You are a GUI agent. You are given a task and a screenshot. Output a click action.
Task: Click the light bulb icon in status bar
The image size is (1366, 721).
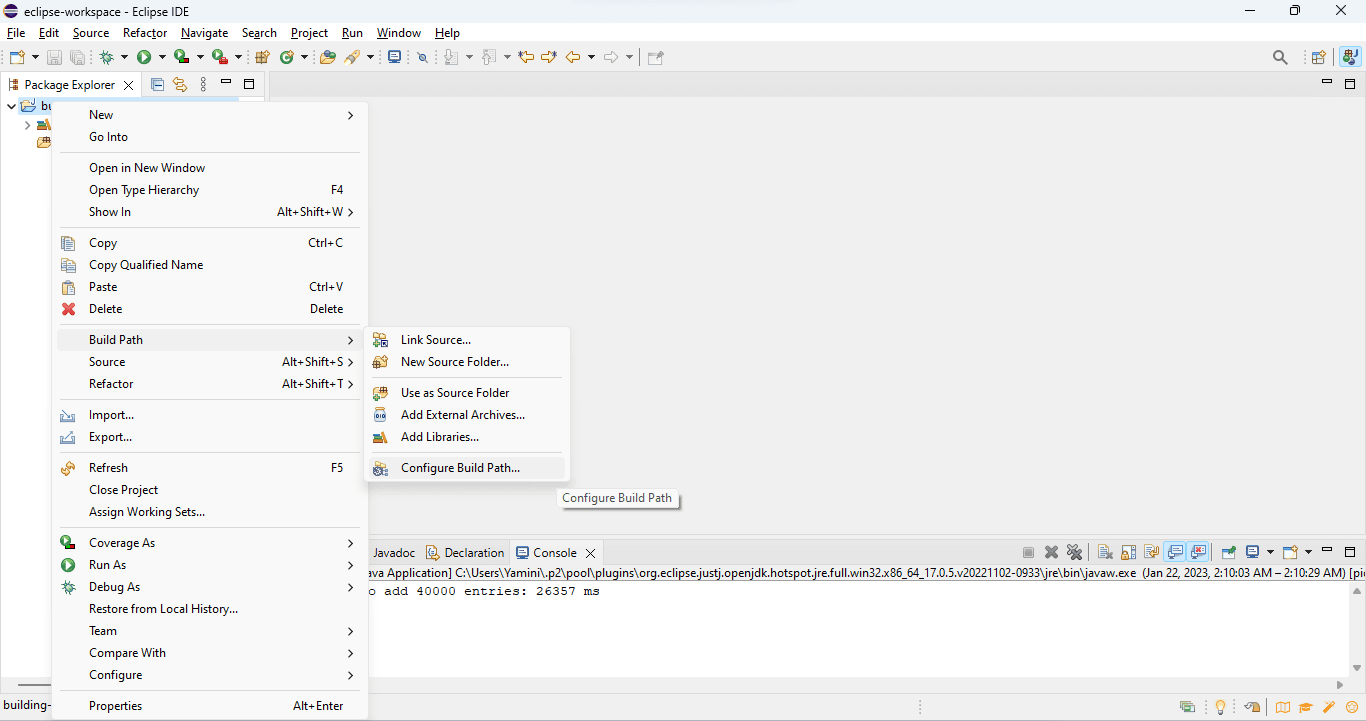(1220, 707)
